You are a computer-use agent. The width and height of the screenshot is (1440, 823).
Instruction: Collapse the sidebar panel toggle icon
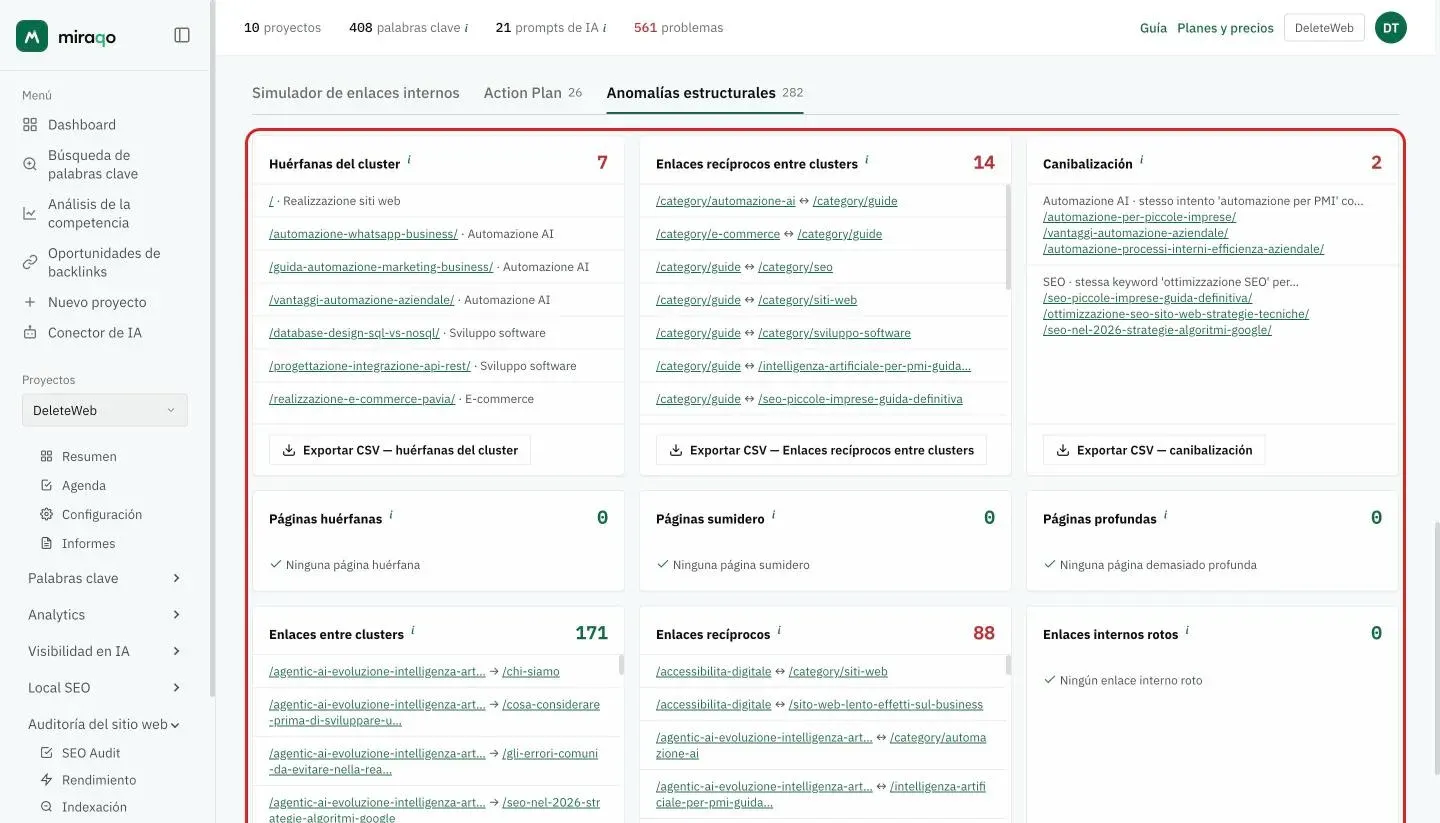tap(182, 35)
